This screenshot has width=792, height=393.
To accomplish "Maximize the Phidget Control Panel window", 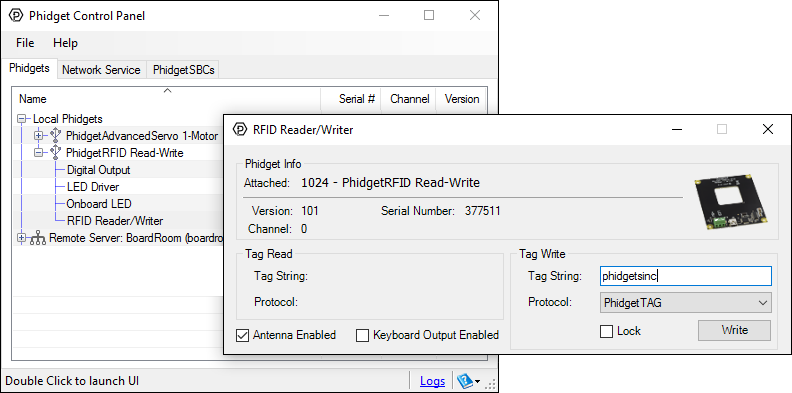I will (x=429, y=15).
